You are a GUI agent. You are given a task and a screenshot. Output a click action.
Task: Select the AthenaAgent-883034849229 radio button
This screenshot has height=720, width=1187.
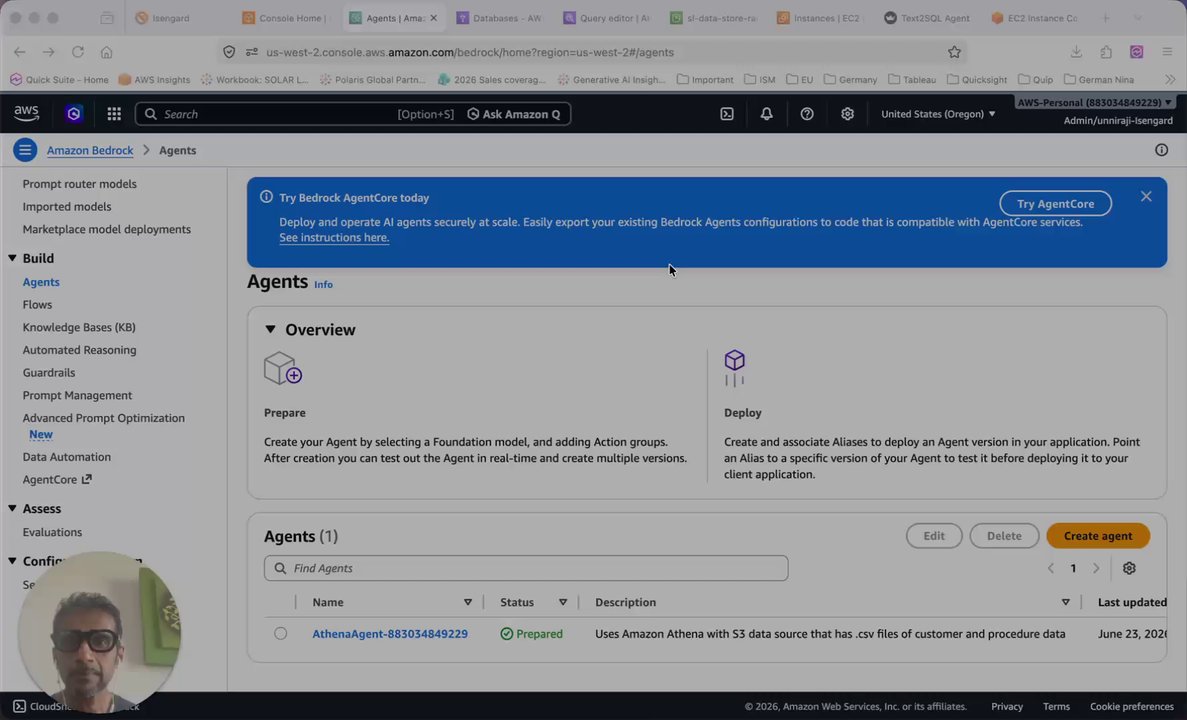tap(280, 634)
